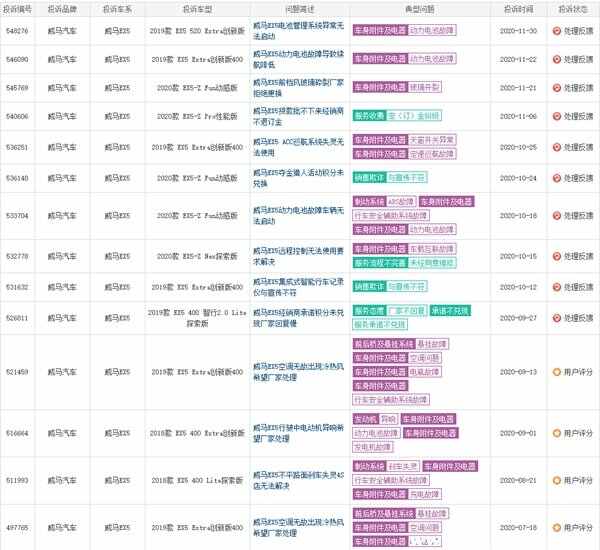Click '威马汽车' brand in row 545769
This screenshot has height=550, width=600.
[62, 88]
